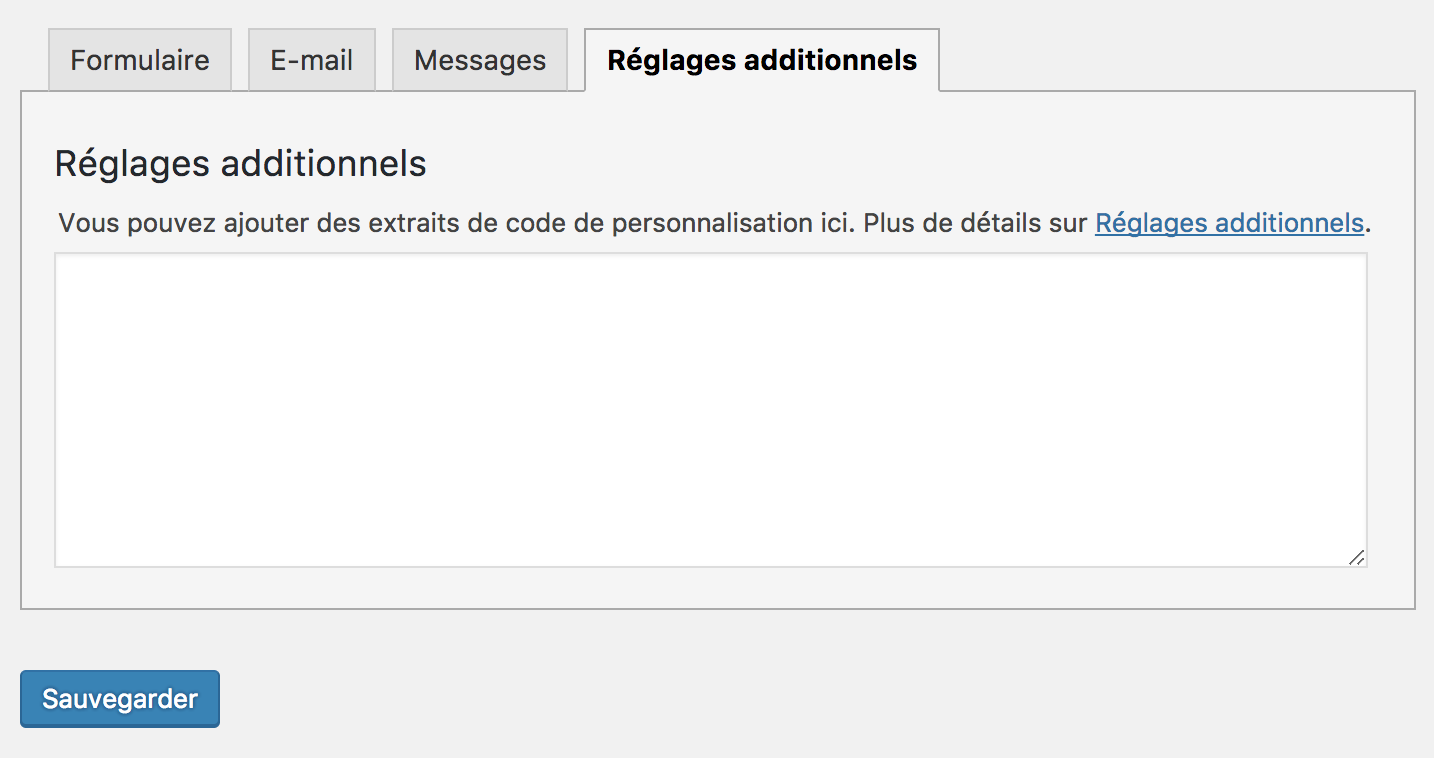The height and width of the screenshot is (758, 1434).
Task: Open the Réglages additionnels documentation link
Action: 1229,223
